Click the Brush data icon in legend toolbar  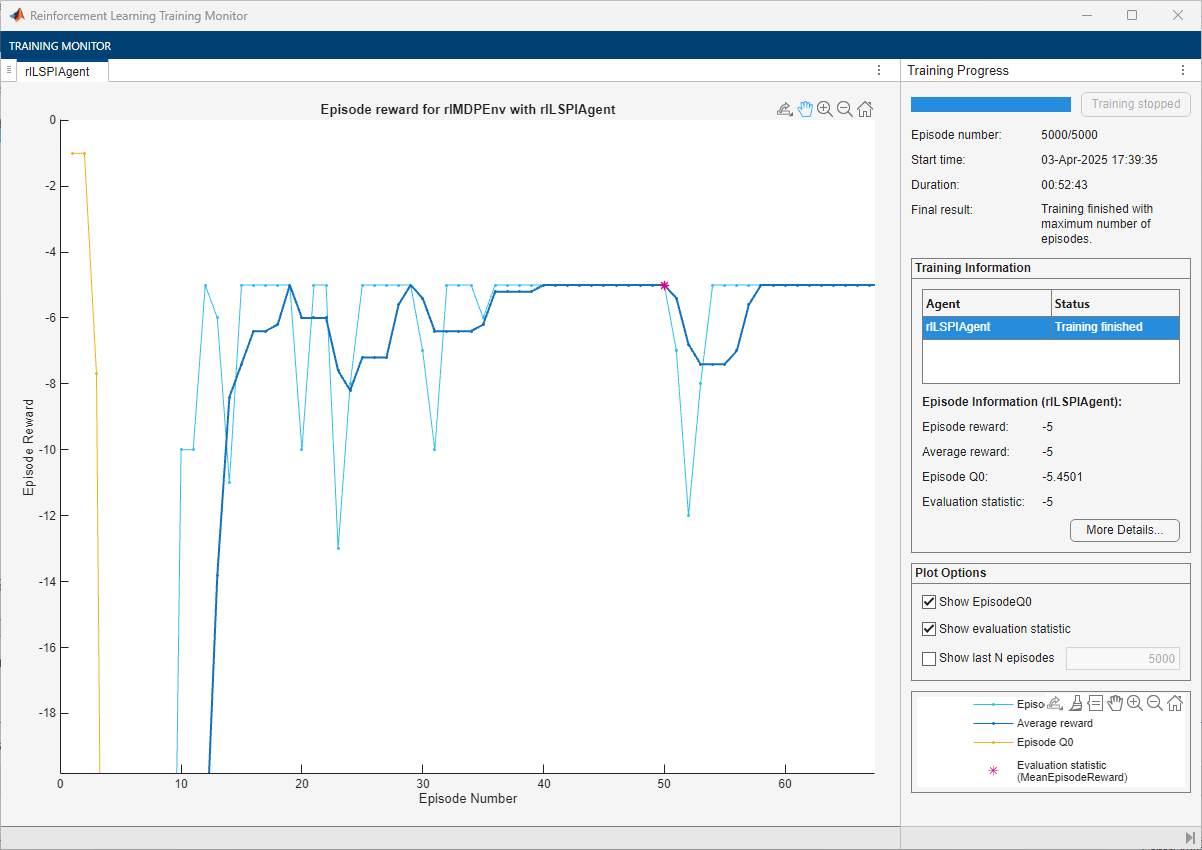point(1075,703)
